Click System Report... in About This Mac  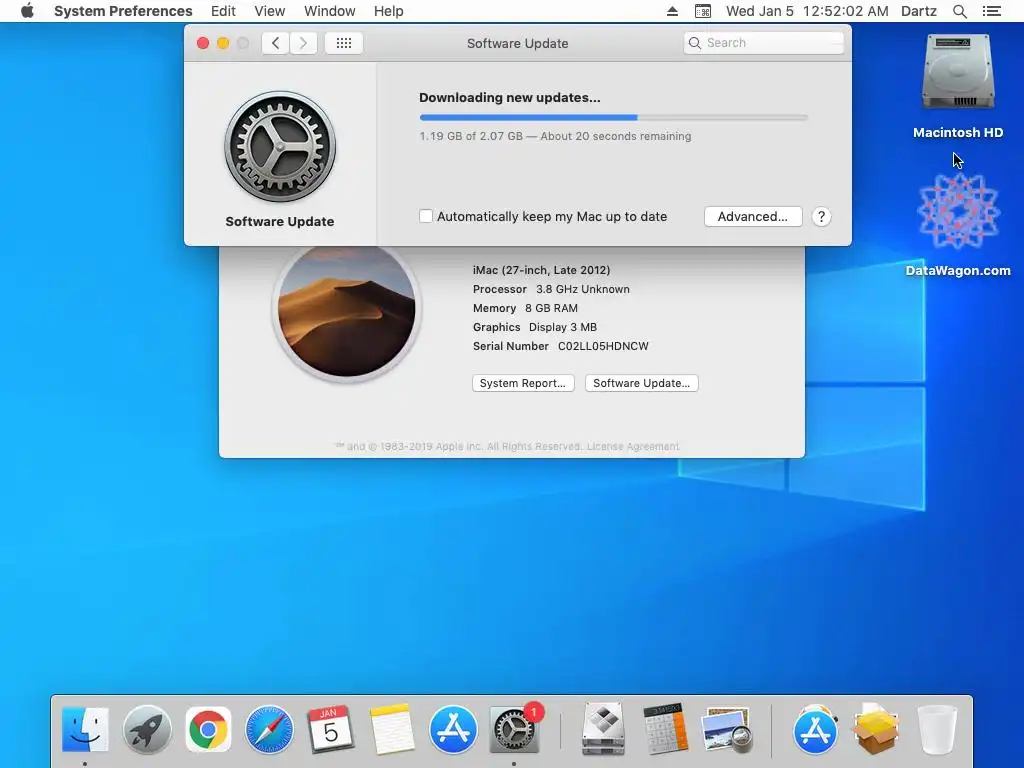[x=523, y=383]
